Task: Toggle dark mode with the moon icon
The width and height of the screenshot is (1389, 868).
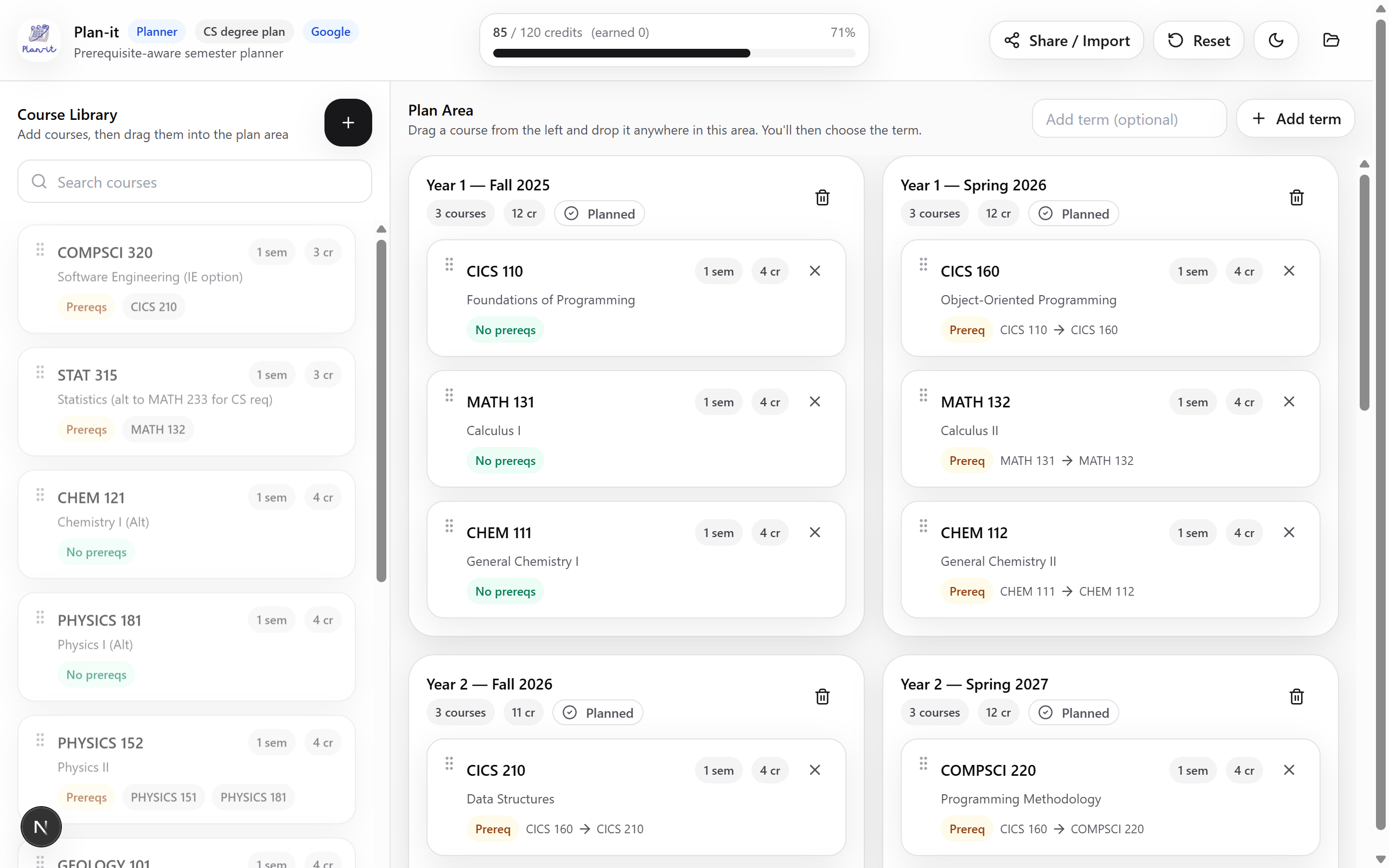Action: click(x=1276, y=40)
